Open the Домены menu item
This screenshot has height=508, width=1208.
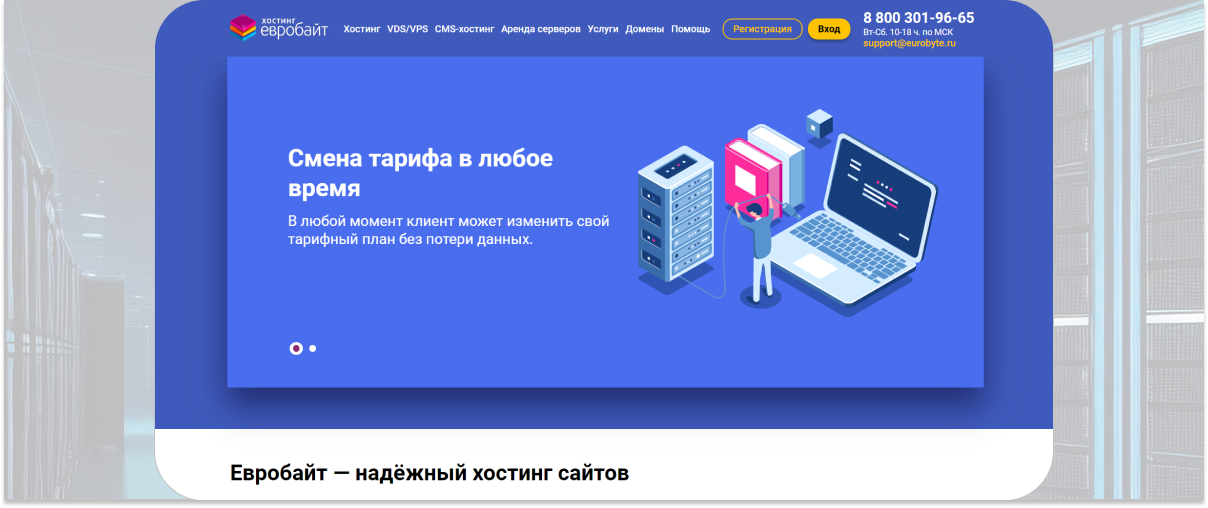pos(645,29)
